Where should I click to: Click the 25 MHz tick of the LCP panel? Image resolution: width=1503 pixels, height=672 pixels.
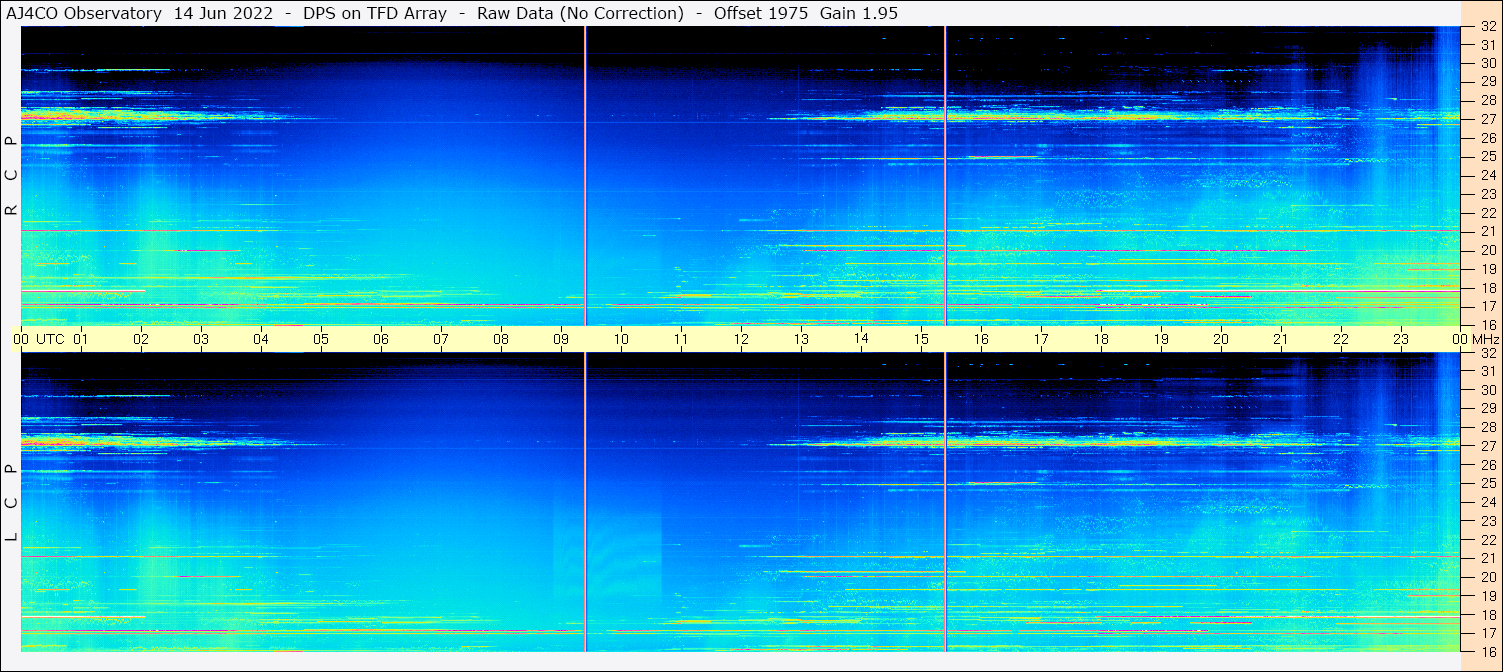[1487, 483]
